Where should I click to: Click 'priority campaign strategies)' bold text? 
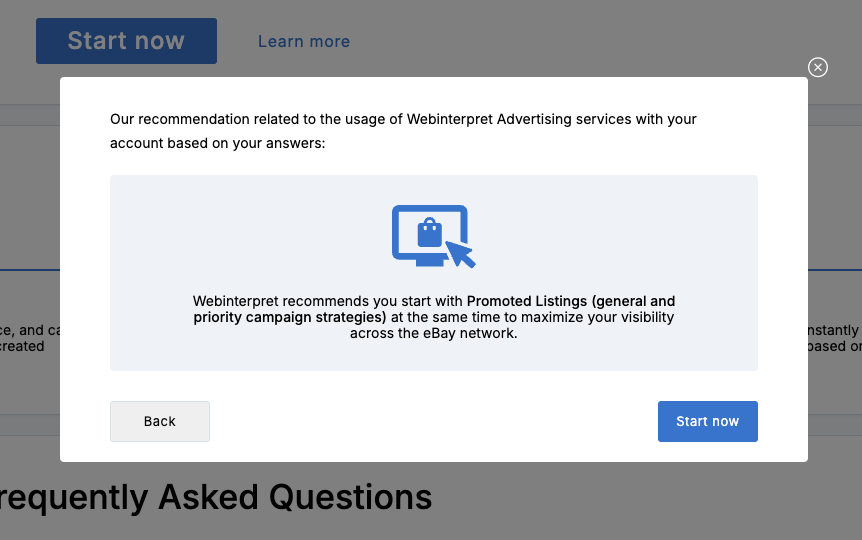[x=290, y=317]
